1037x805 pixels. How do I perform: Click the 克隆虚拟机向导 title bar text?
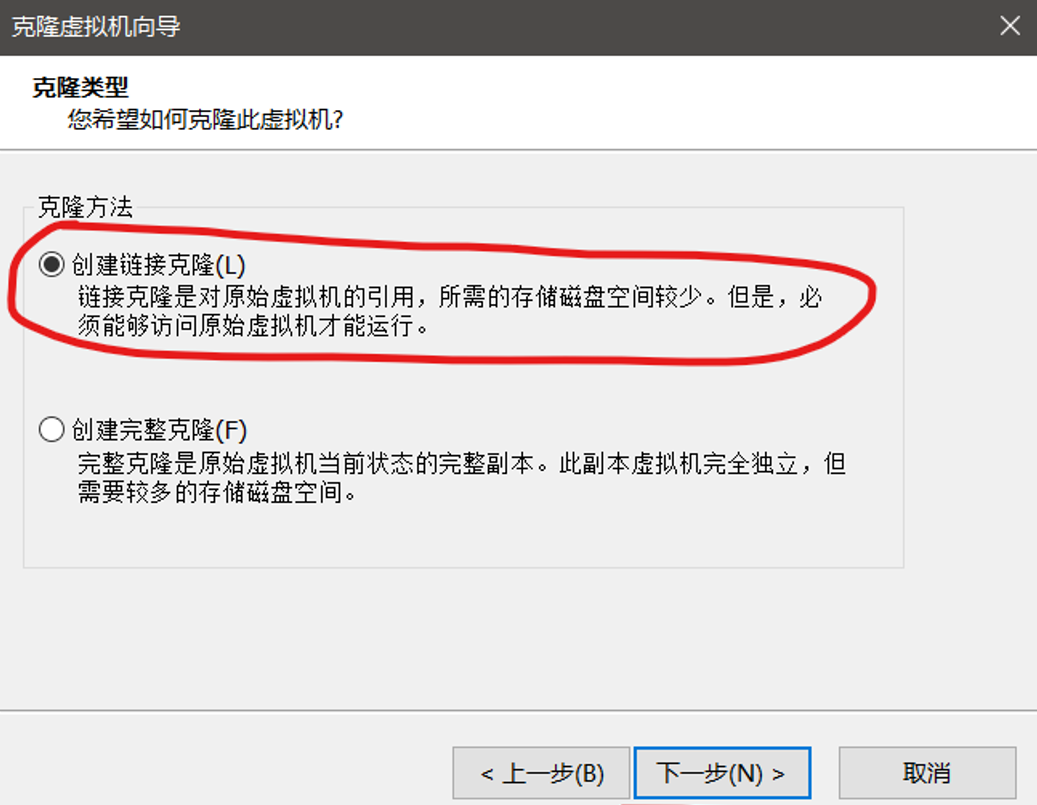pyautogui.click(x=97, y=27)
